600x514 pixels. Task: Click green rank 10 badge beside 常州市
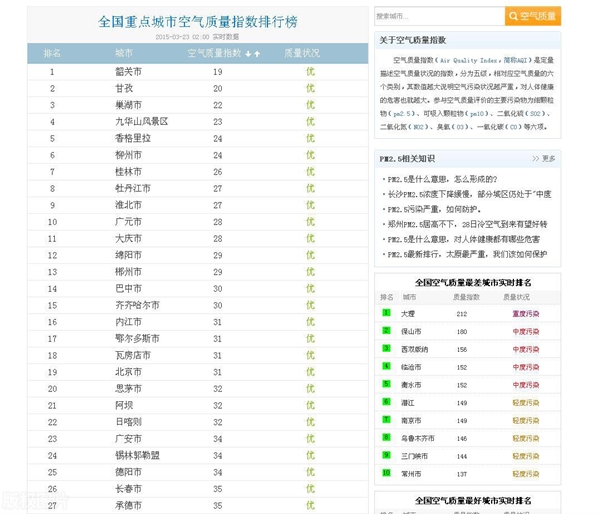(x=386, y=473)
